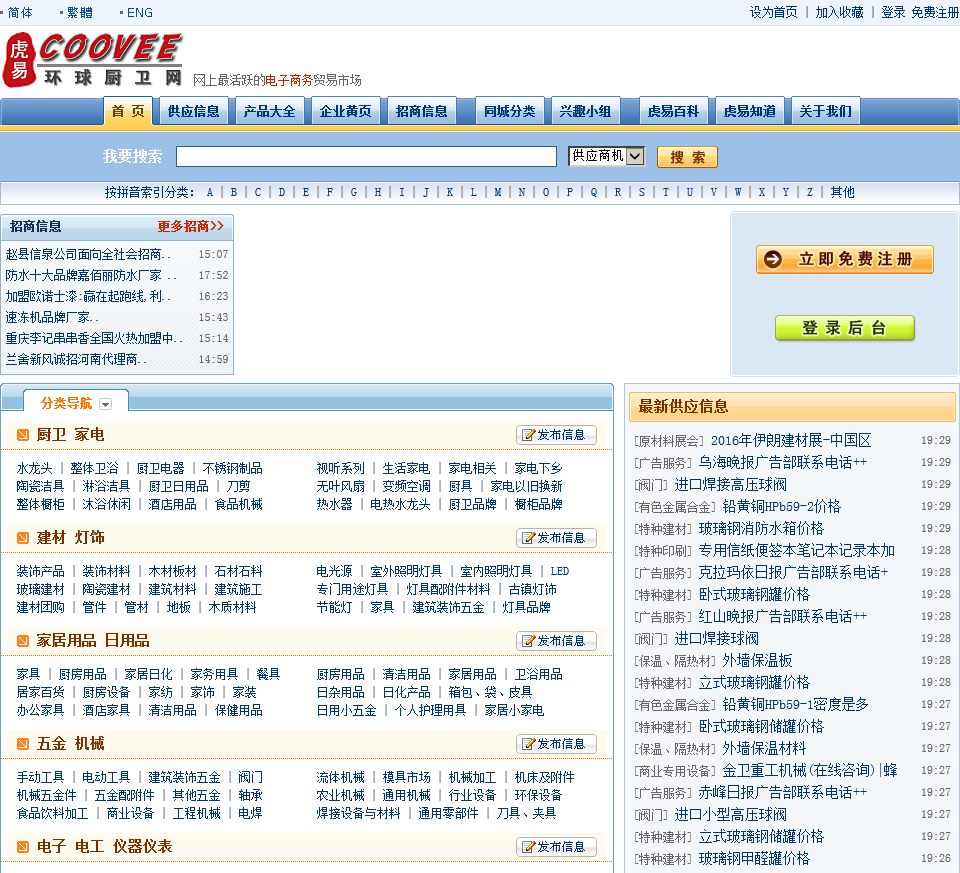Viewport: 960px width, 873px height.
Task: Switch language to 简体
Action: [20, 12]
